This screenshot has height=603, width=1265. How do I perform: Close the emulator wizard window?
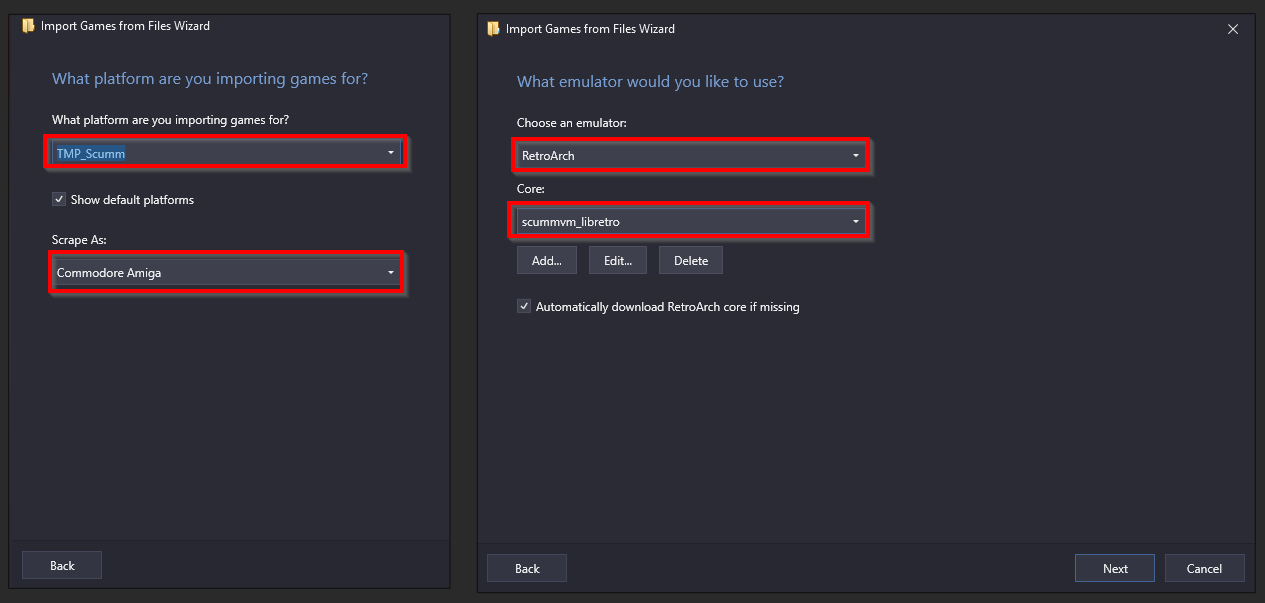pos(1233,29)
